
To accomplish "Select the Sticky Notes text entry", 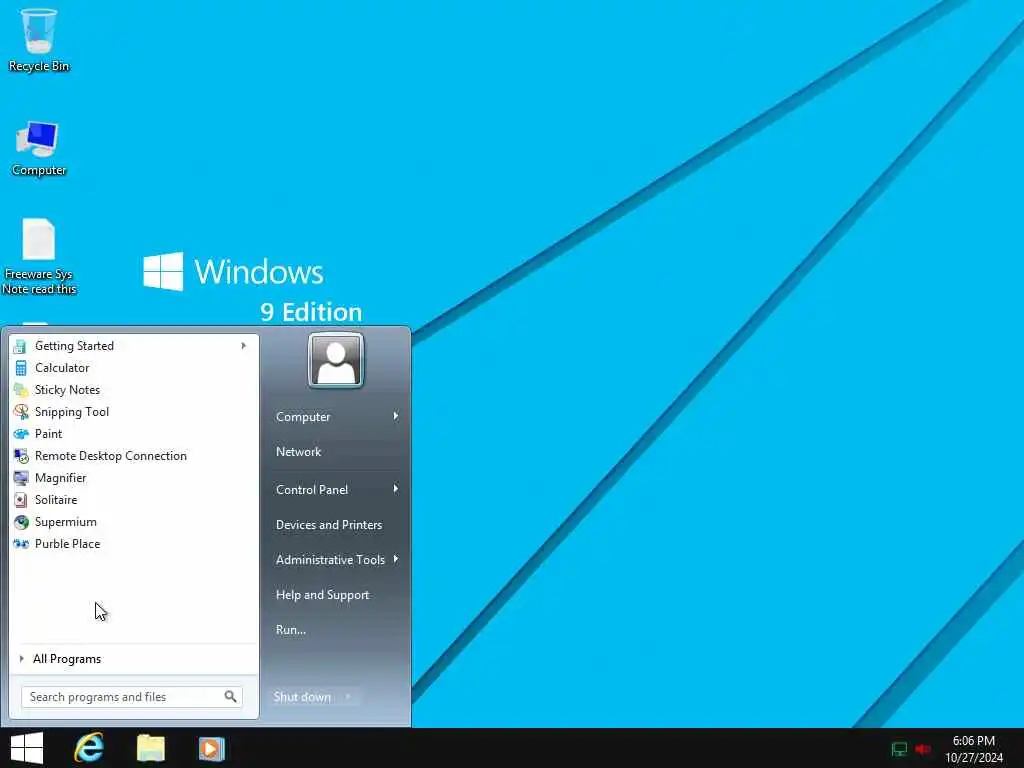I will point(67,390).
